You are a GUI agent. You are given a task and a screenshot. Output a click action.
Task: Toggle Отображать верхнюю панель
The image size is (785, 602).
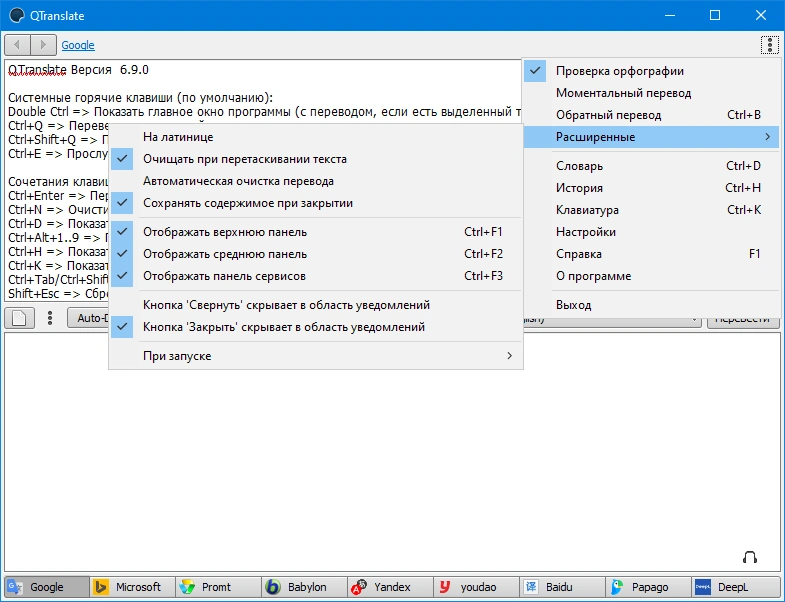coord(316,232)
